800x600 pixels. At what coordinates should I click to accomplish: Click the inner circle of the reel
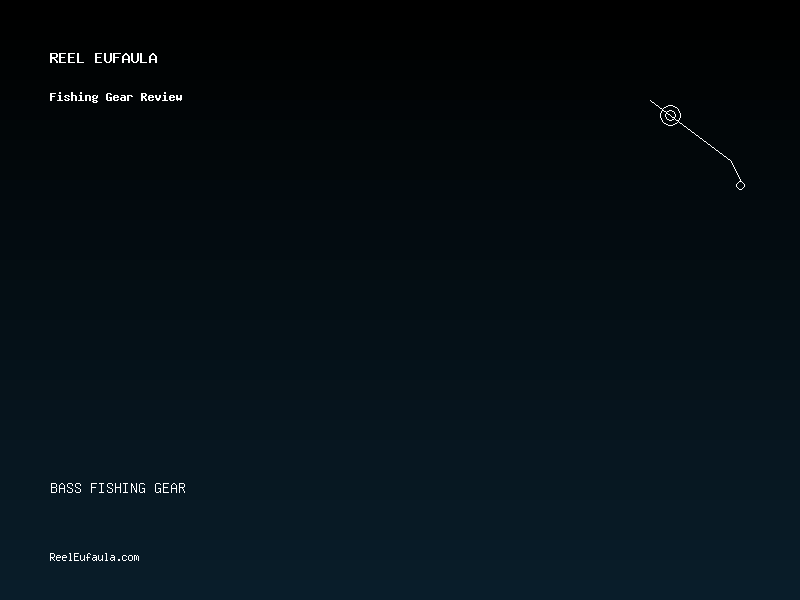670,116
